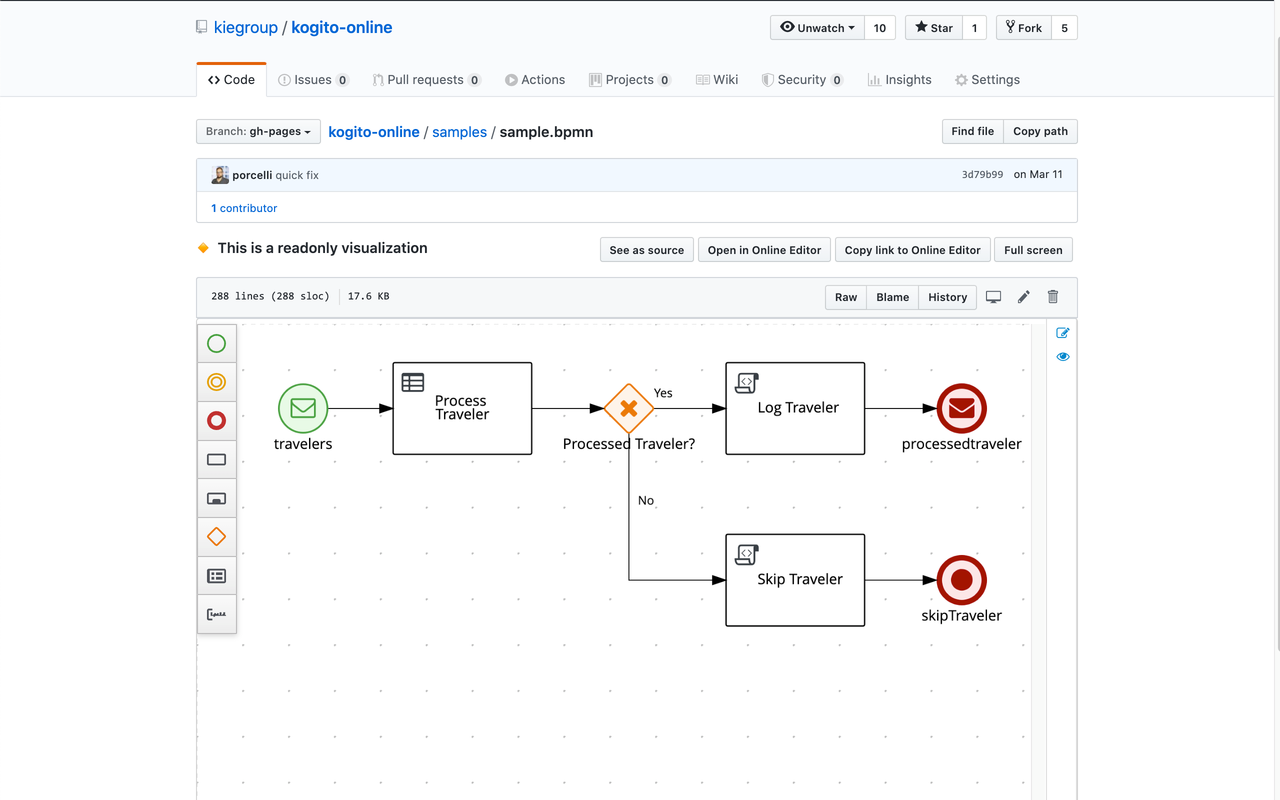Open the forks count 5
Screen dimensions: 1280x800
(x=1064, y=28)
